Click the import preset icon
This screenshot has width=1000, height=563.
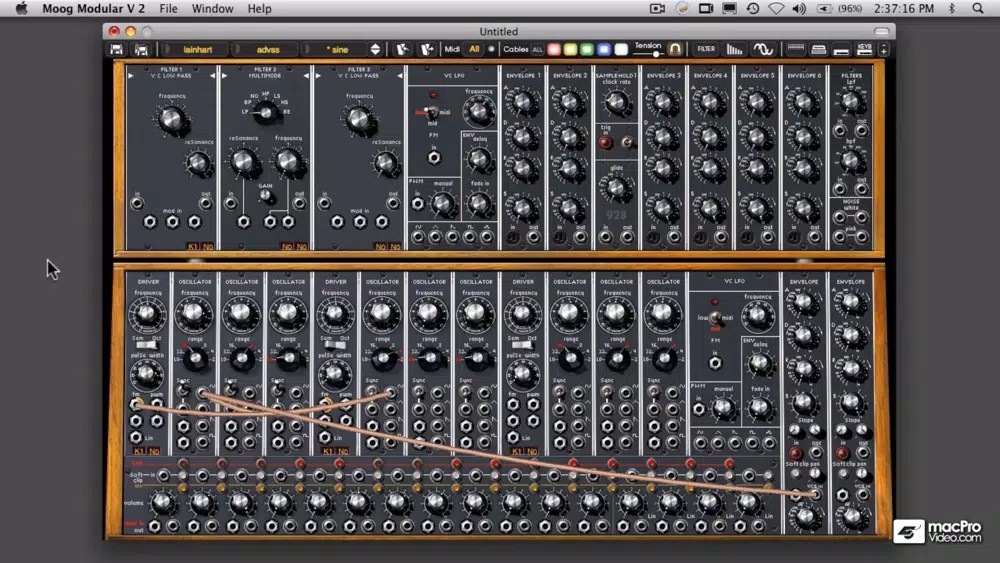point(402,49)
